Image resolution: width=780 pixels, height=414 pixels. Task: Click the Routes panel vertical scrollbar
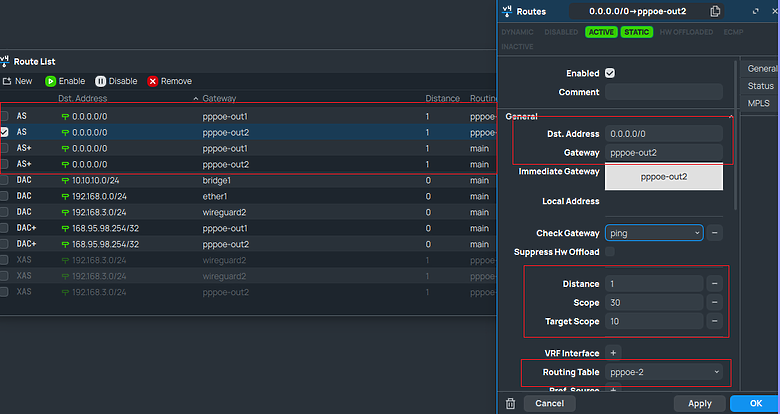click(735, 134)
